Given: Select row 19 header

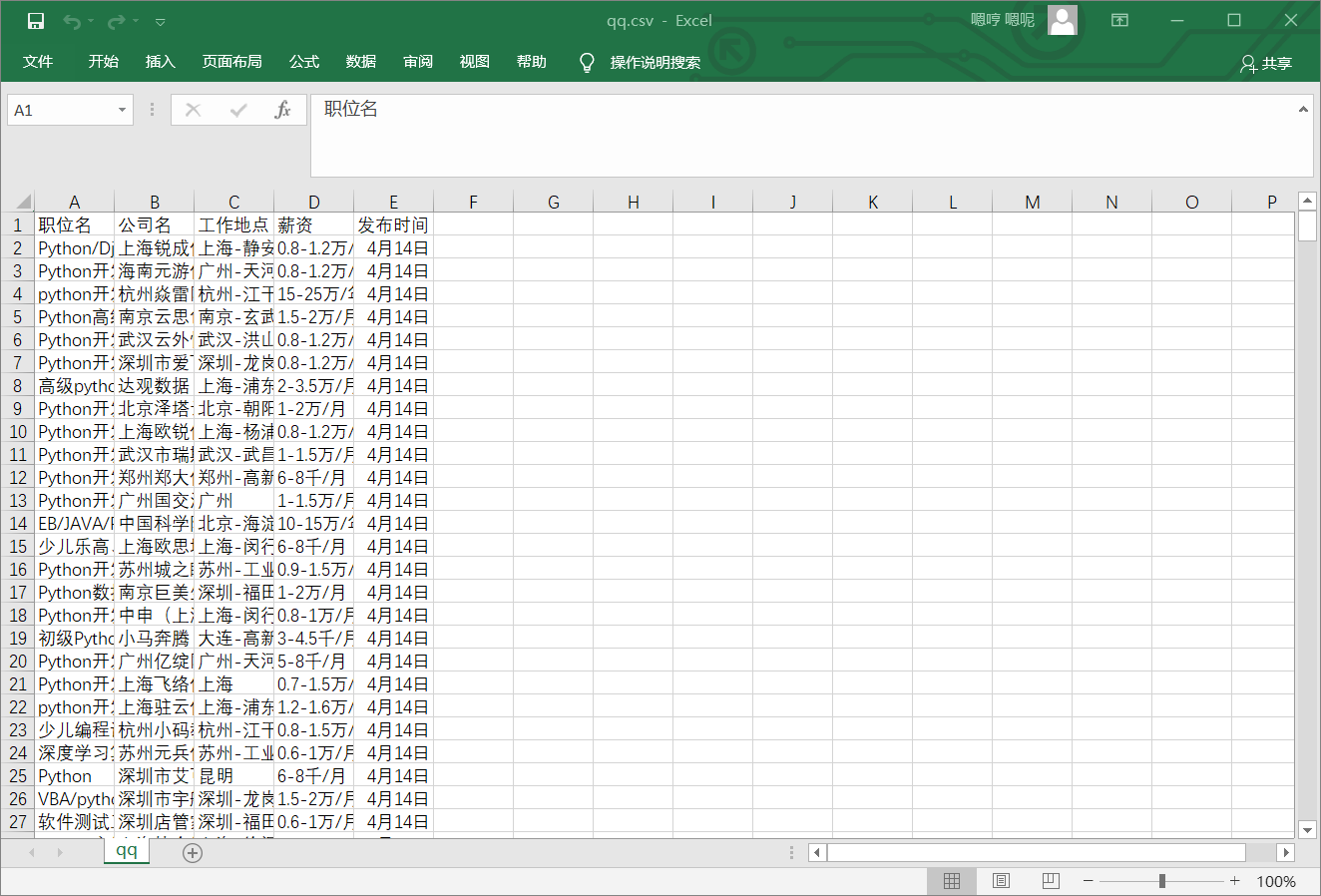Looking at the screenshot, I should [x=18, y=639].
